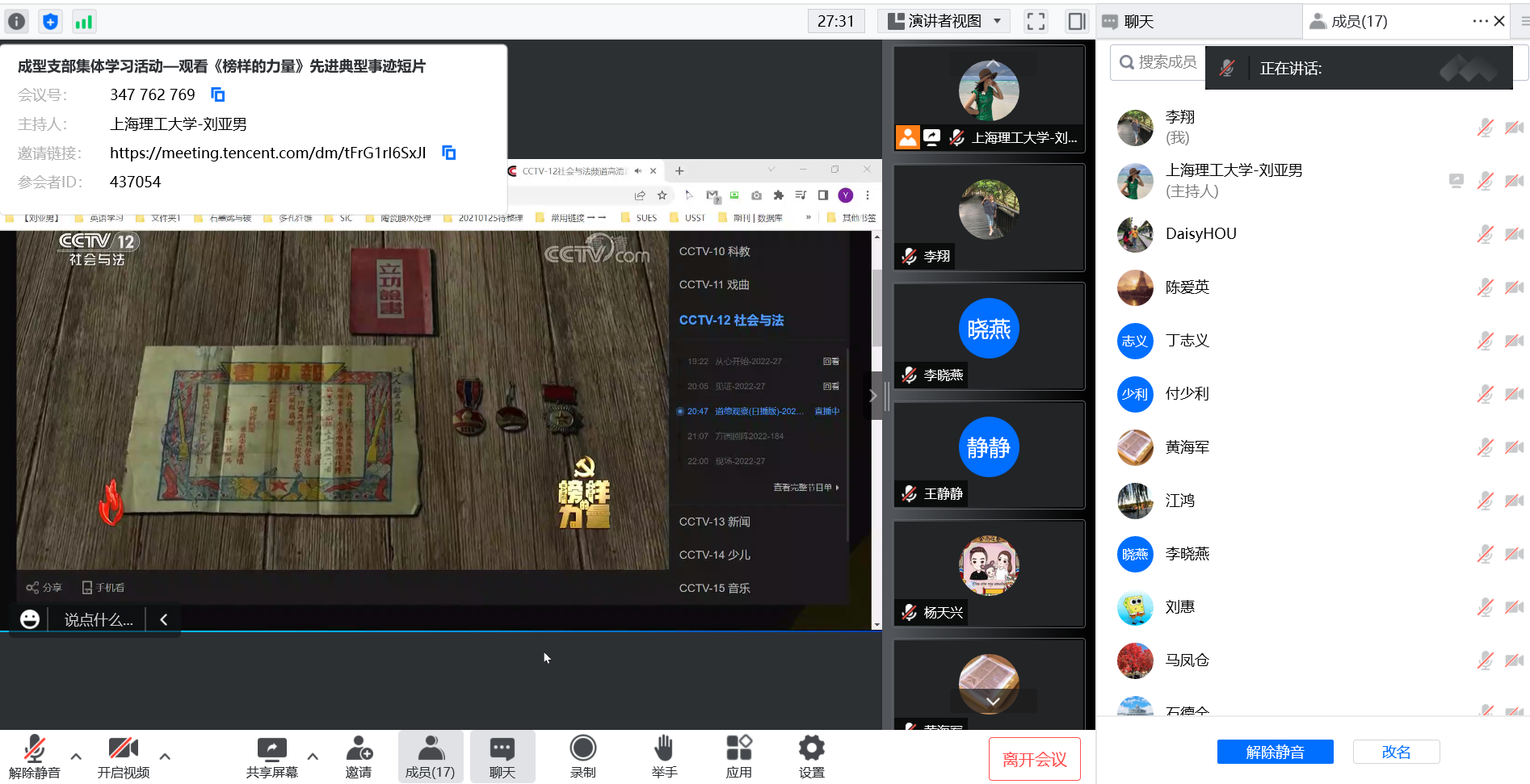Open network quality bars icon
This screenshot has width=1530, height=784.
[x=83, y=22]
